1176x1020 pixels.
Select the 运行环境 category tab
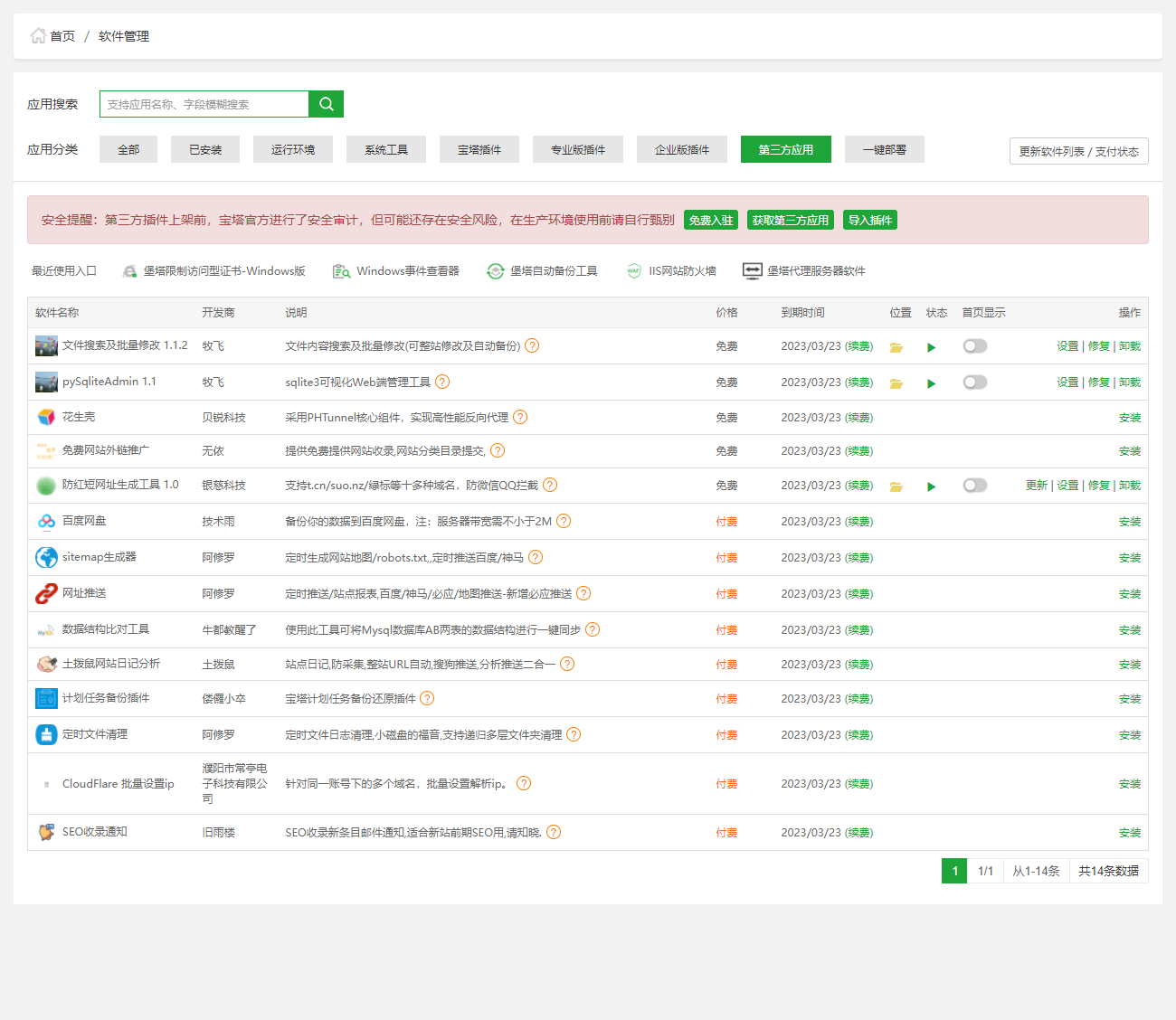click(x=293, y=149)
